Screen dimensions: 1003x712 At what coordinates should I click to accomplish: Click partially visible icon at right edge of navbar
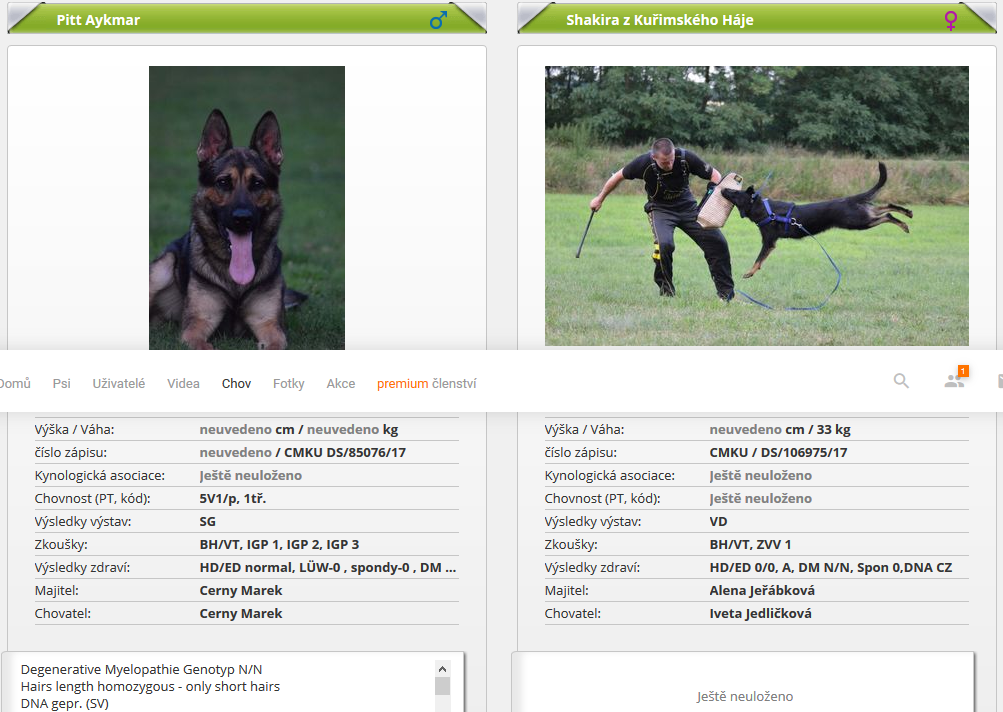coord(999,381)
